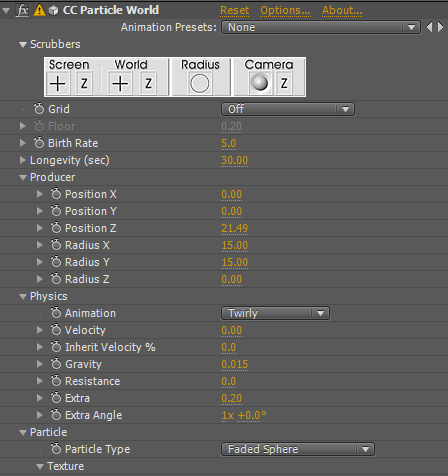
Task: Click the Camera sphere scrubber
Action: pyautogui.click(x=260, y=83)
